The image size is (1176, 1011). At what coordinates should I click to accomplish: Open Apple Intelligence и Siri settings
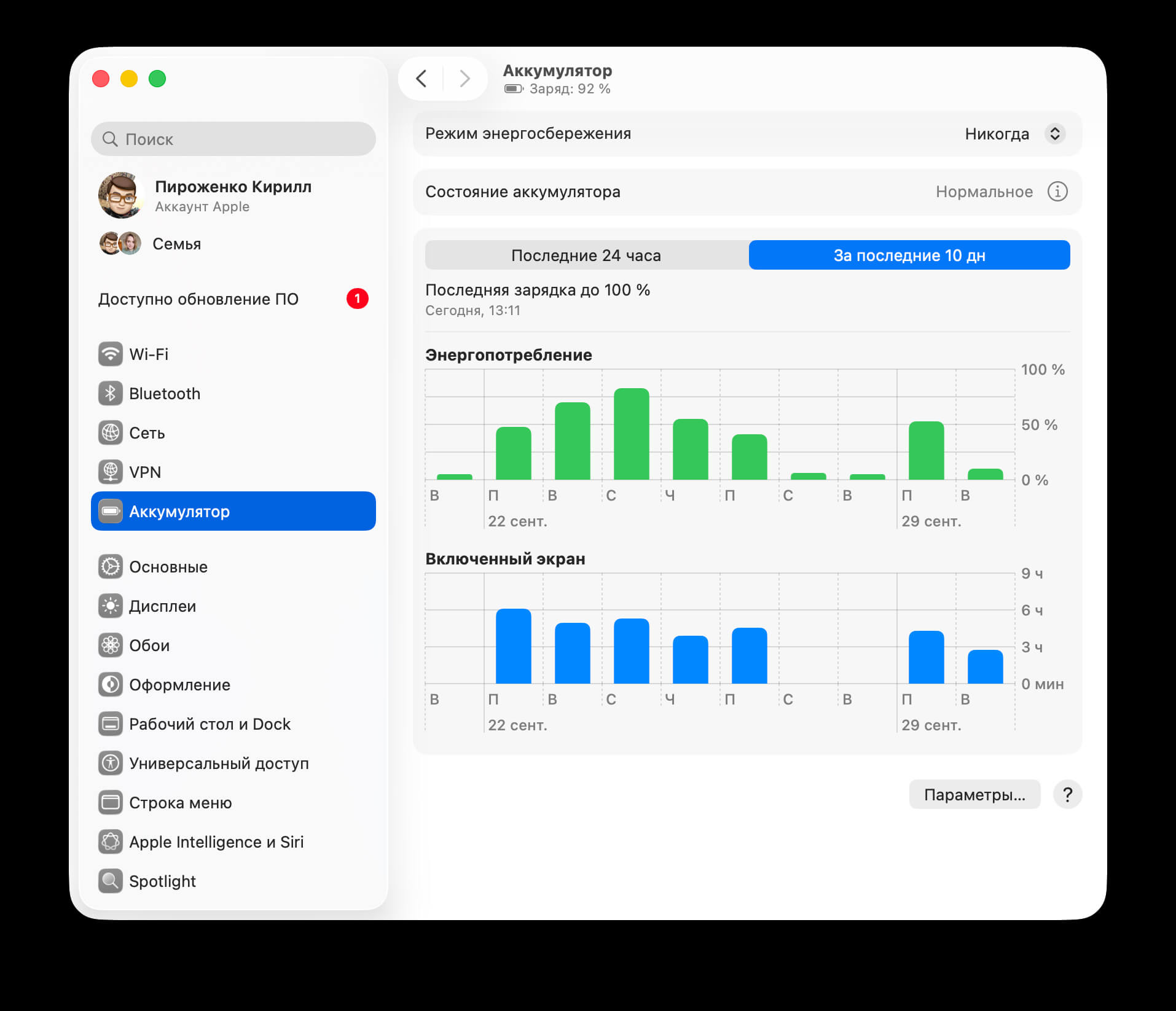(x=233, y=842)
